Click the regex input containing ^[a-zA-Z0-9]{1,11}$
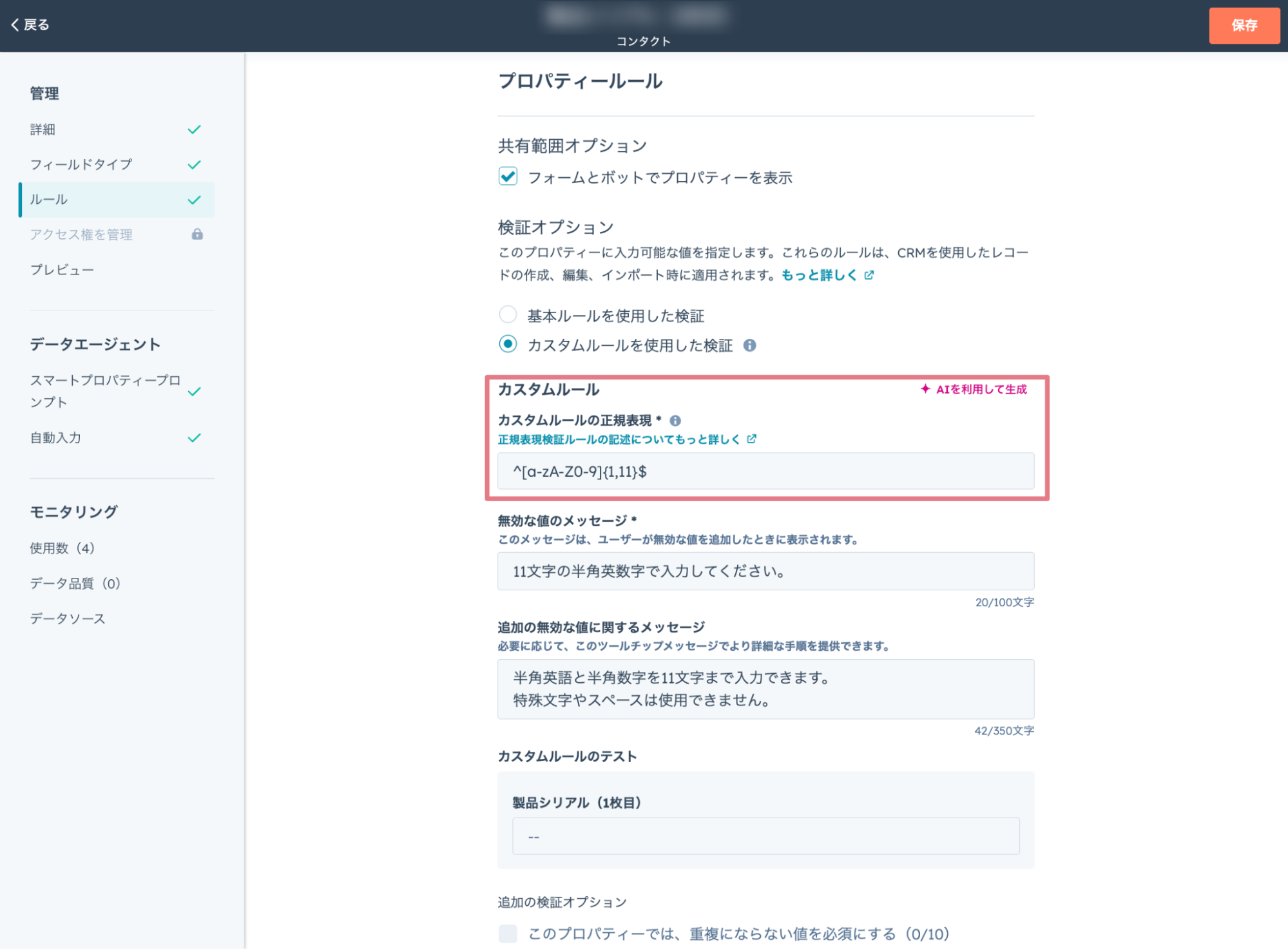 click(765, 472)
